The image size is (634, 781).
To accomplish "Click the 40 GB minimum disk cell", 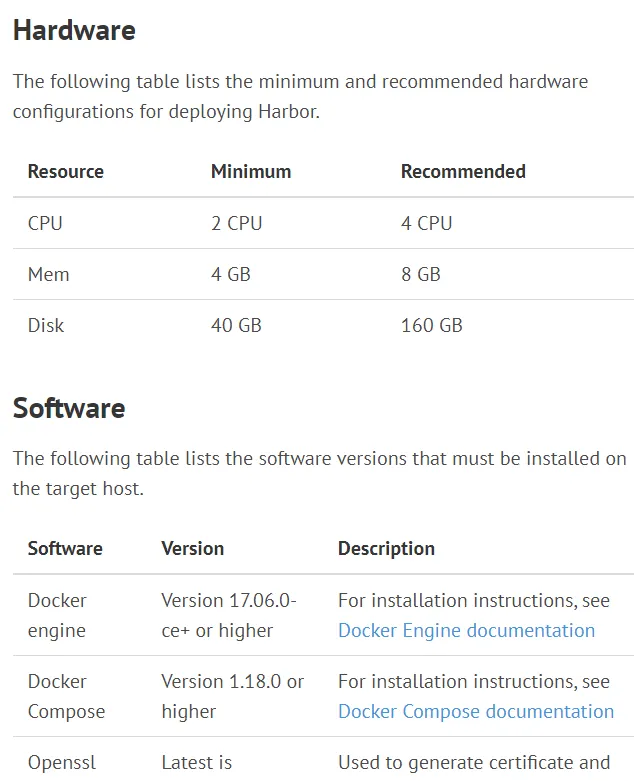I will [236, 325].
